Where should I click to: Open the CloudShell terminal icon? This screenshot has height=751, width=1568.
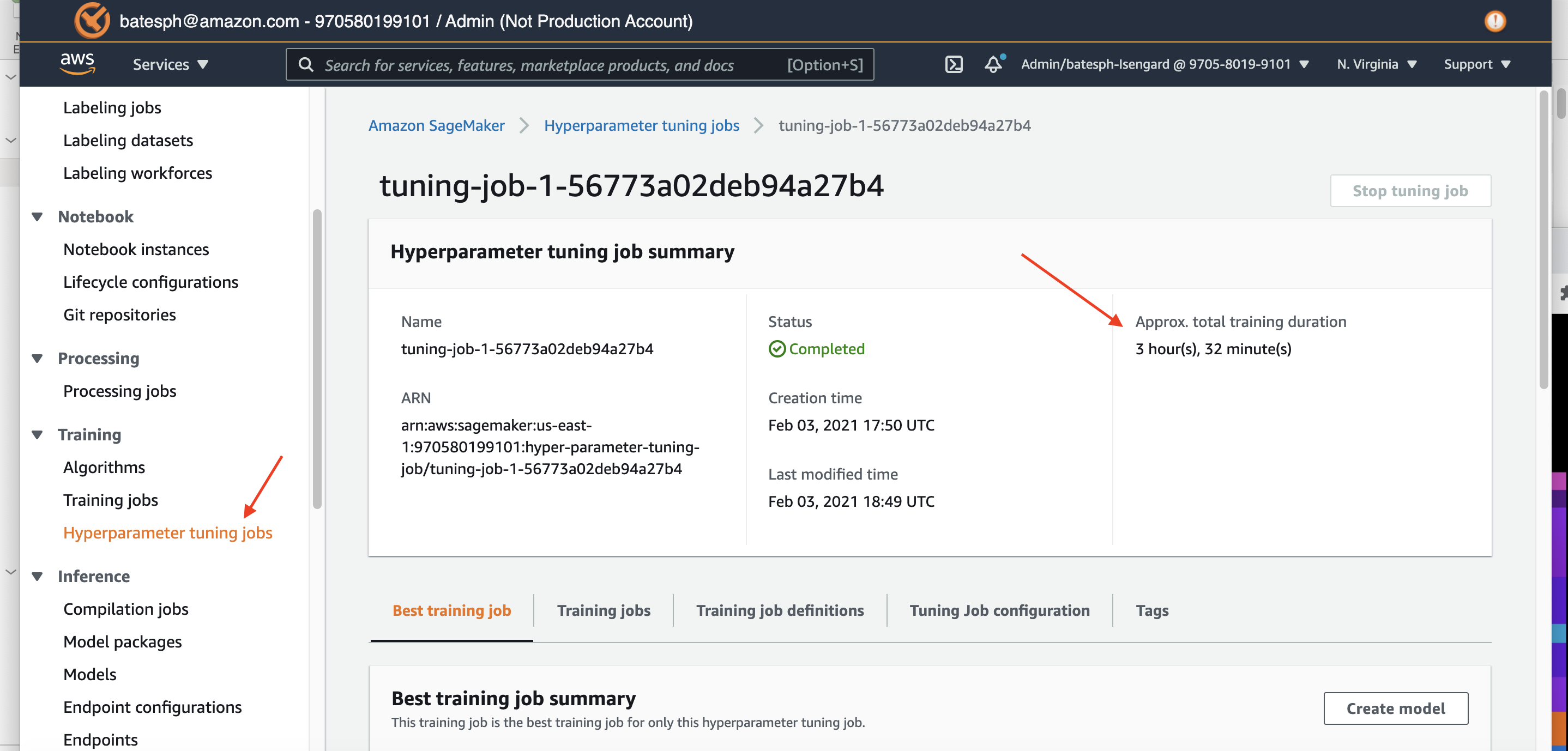(953, 64)
